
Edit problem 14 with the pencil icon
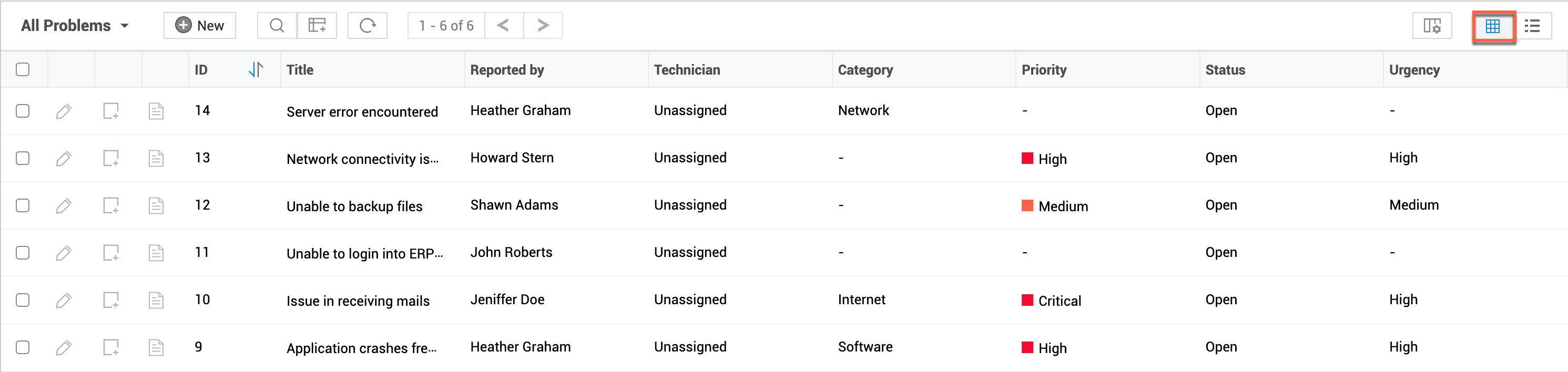(x=63, y=111)
